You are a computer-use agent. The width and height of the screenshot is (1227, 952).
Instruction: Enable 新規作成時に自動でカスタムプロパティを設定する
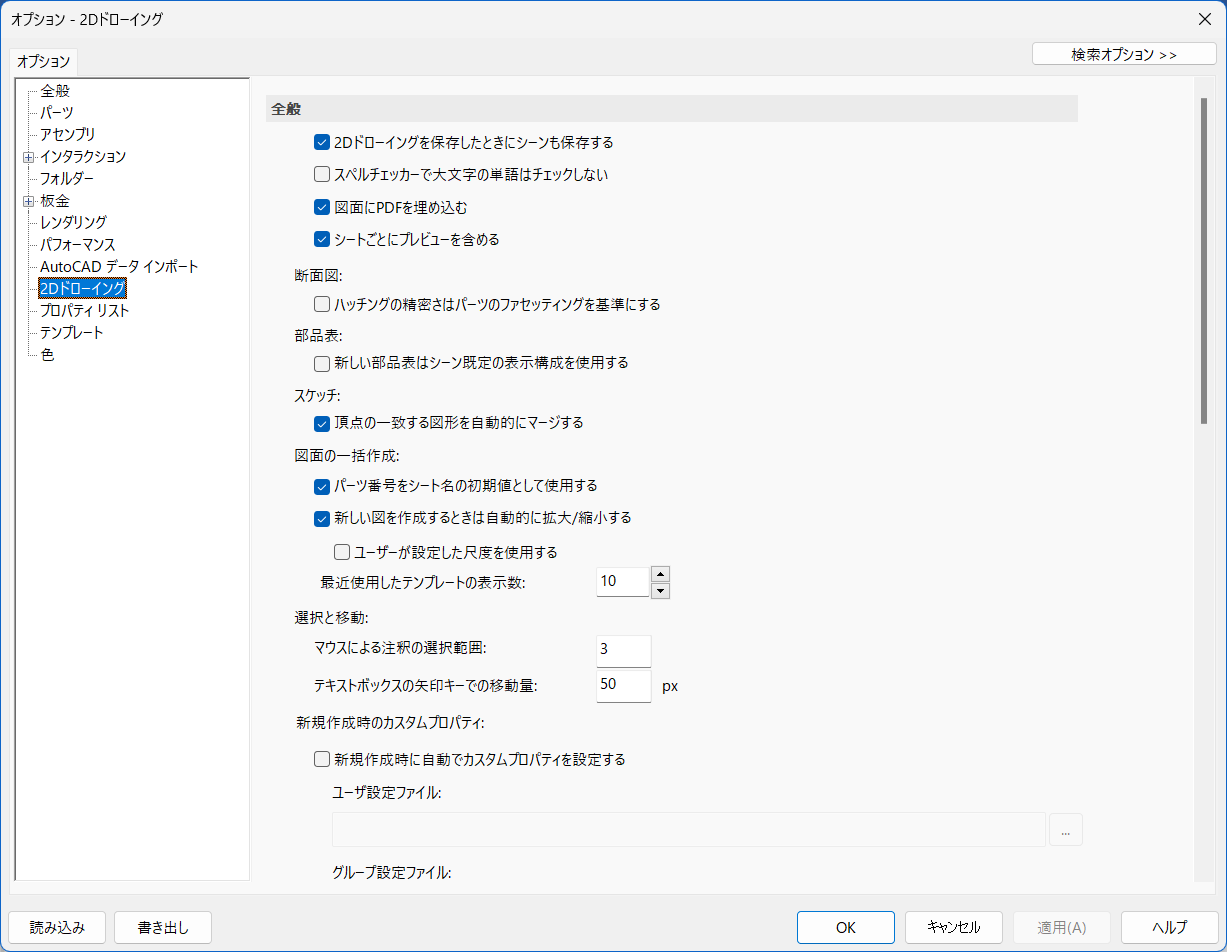coord(321,759)
